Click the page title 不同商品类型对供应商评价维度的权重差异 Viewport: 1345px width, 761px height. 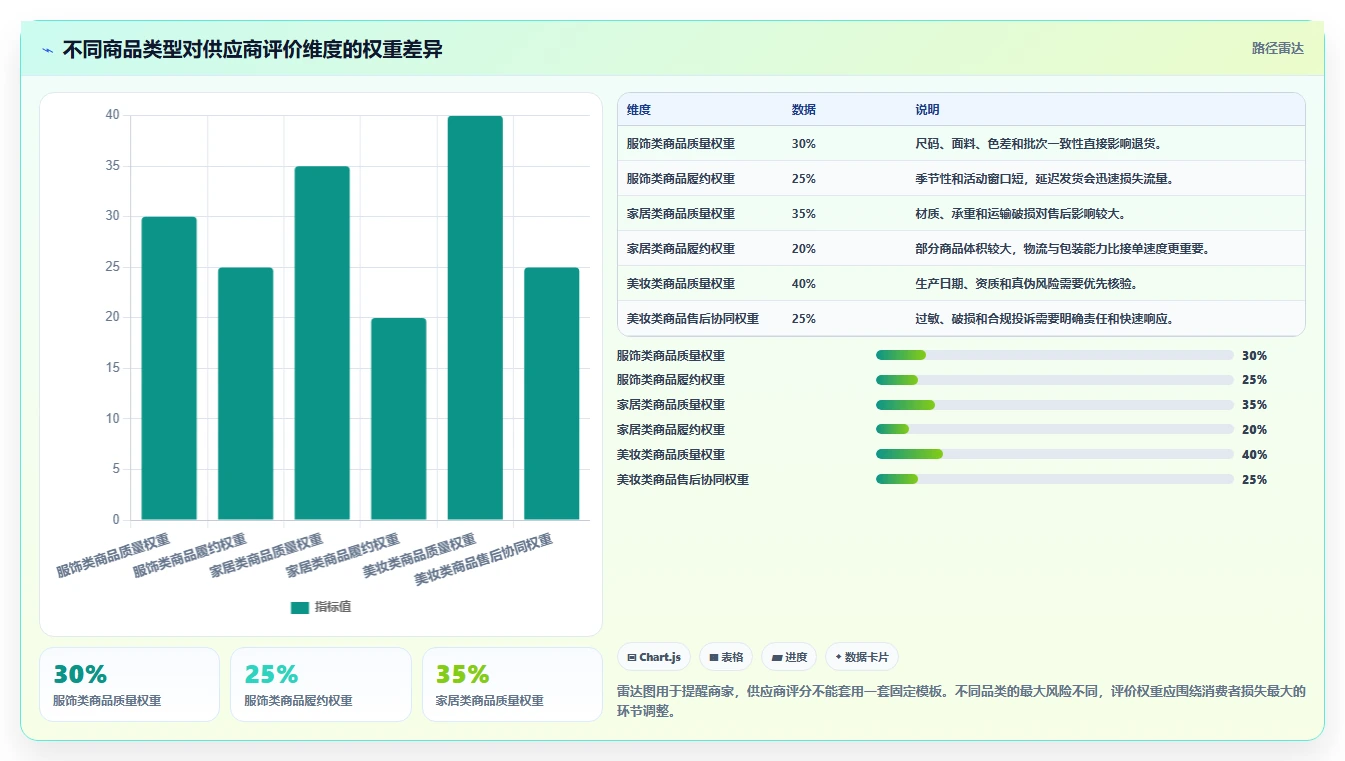point(252,50)
